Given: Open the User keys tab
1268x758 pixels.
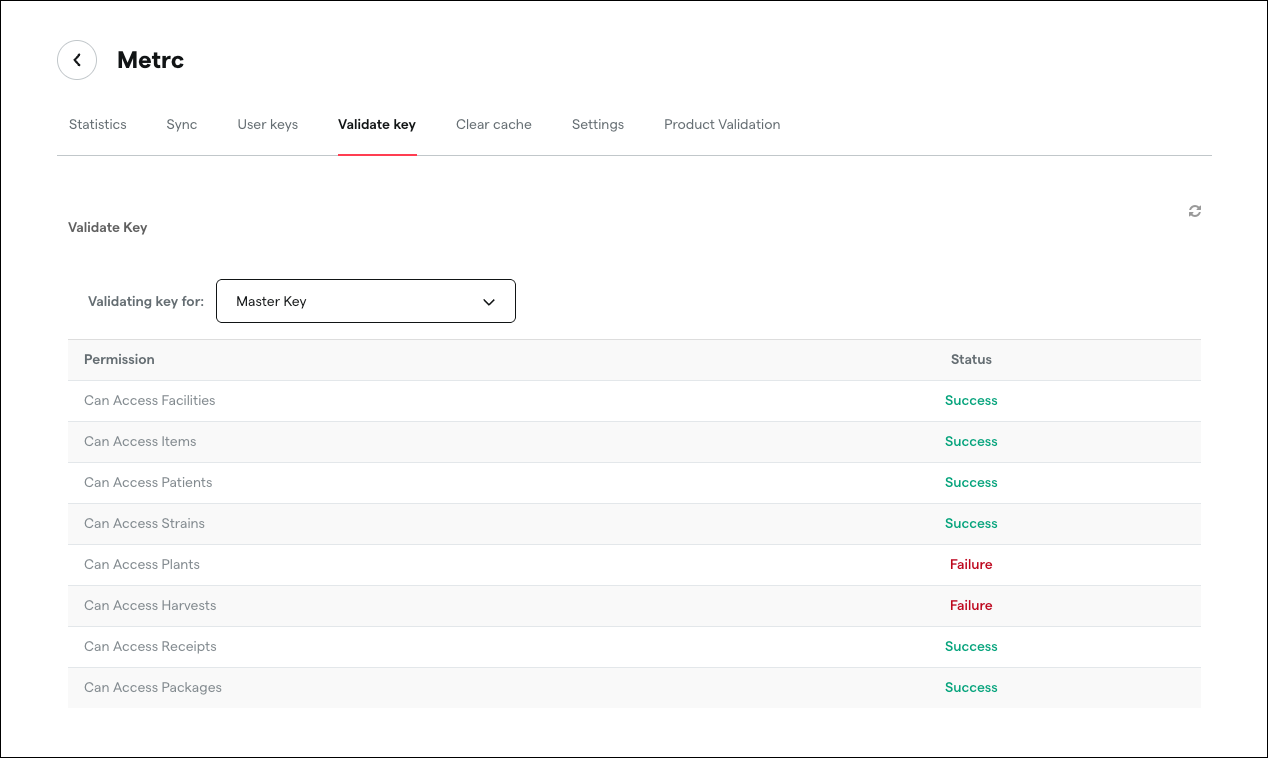Looking at the screenshot, I should pyautogui.click(x=268, y=125).
